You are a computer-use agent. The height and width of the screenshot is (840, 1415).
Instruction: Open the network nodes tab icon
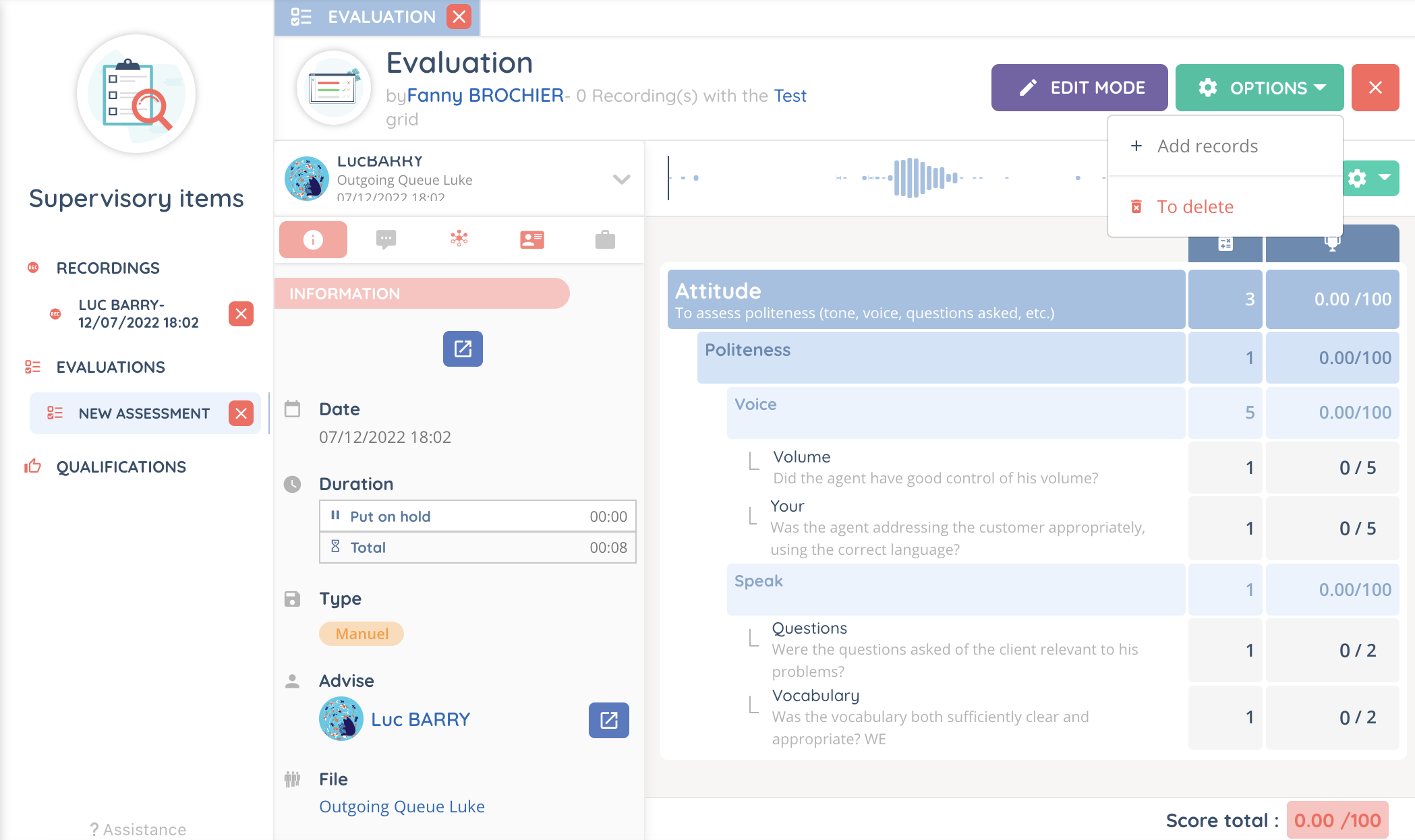point(459,239)
